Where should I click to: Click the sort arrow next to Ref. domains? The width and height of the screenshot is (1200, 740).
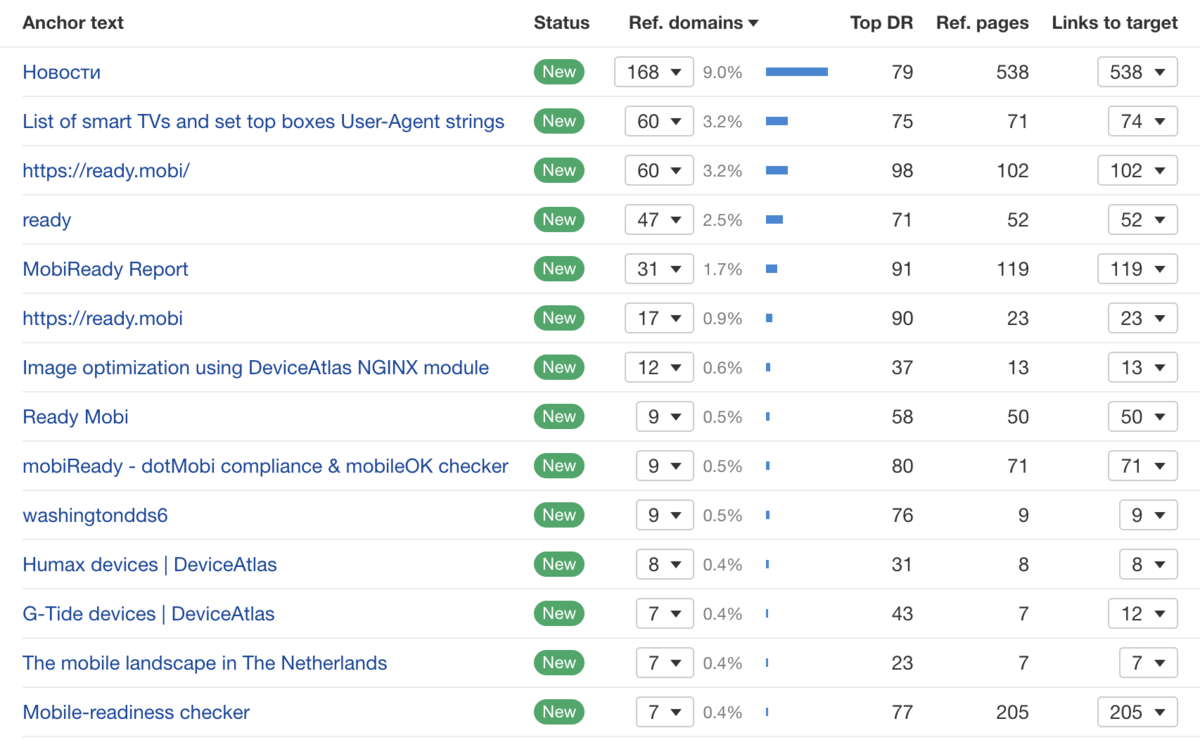pyautogui.click(x=753, y=24)
